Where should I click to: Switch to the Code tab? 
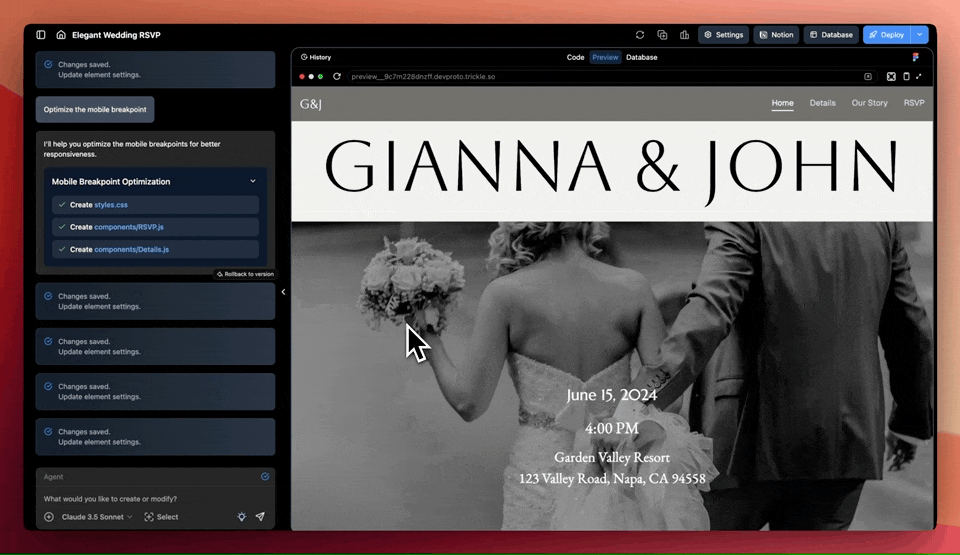(575, 57)
